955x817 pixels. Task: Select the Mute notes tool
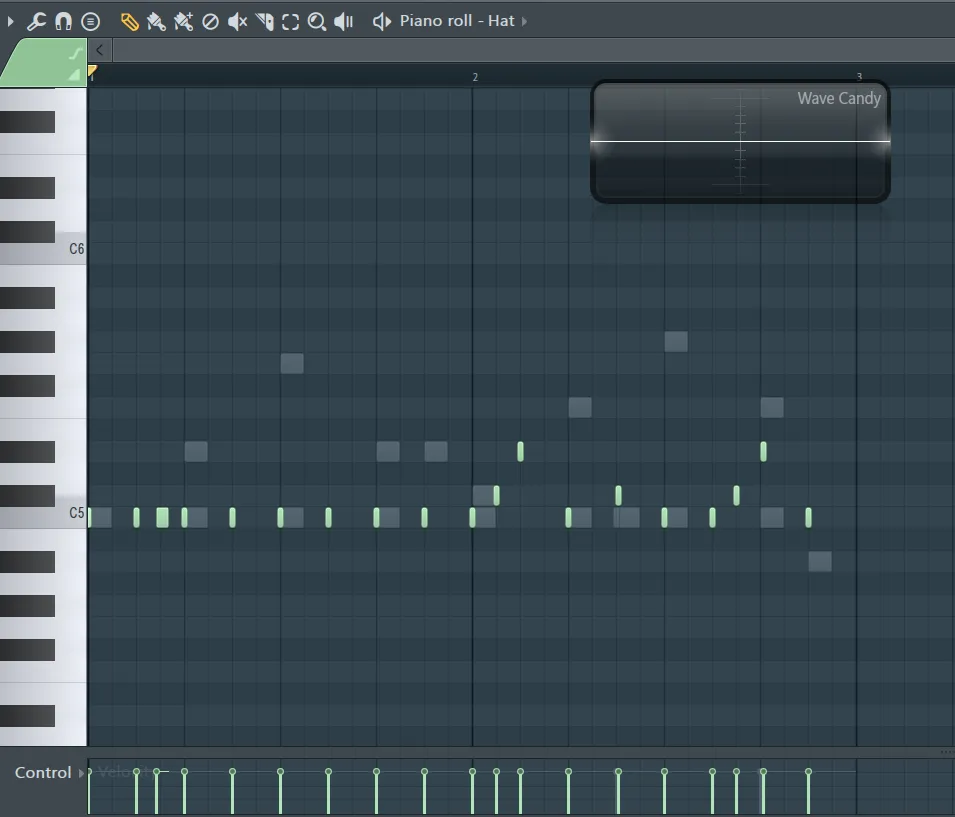(x=237, y=22)
